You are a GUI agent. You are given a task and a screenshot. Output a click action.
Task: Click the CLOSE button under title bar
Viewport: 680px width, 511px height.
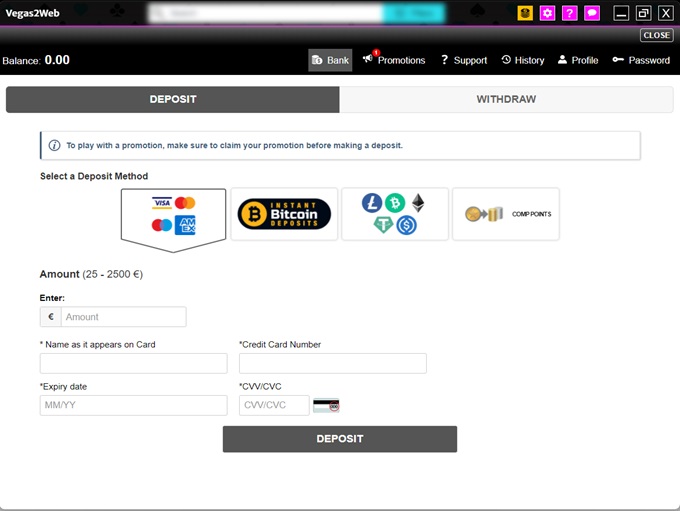pyautogui.click(x=656, y=35)
